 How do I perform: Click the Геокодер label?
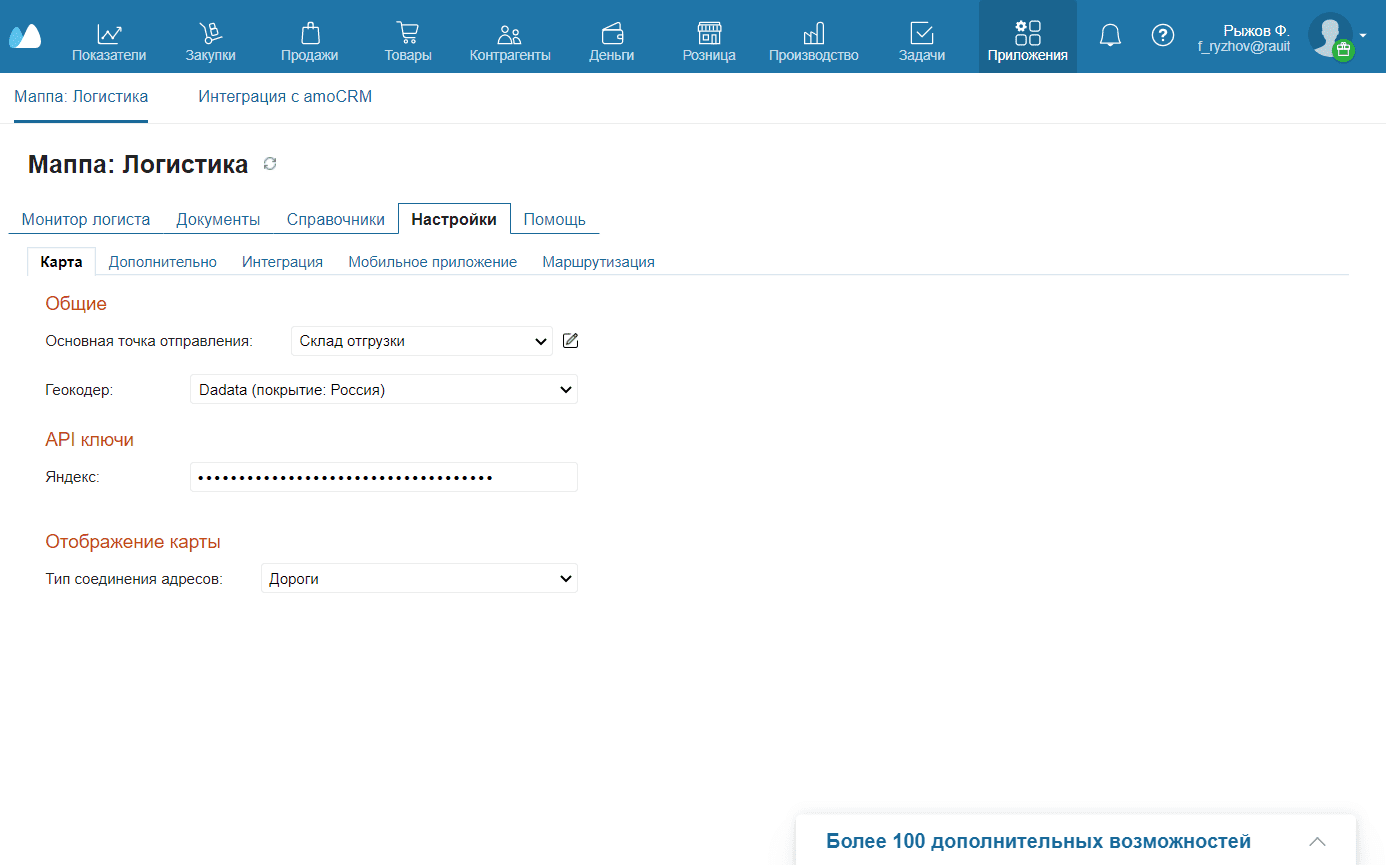(79, 389)
